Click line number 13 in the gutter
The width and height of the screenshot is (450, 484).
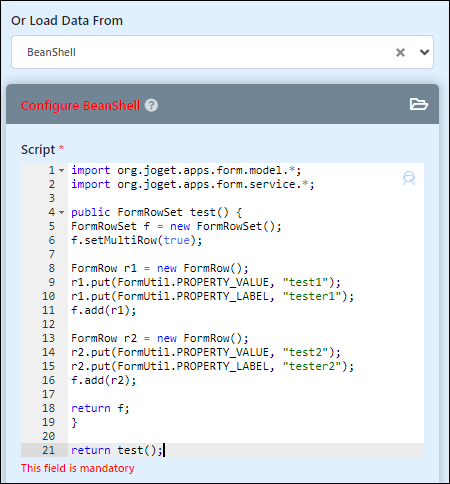coord(48,338)
